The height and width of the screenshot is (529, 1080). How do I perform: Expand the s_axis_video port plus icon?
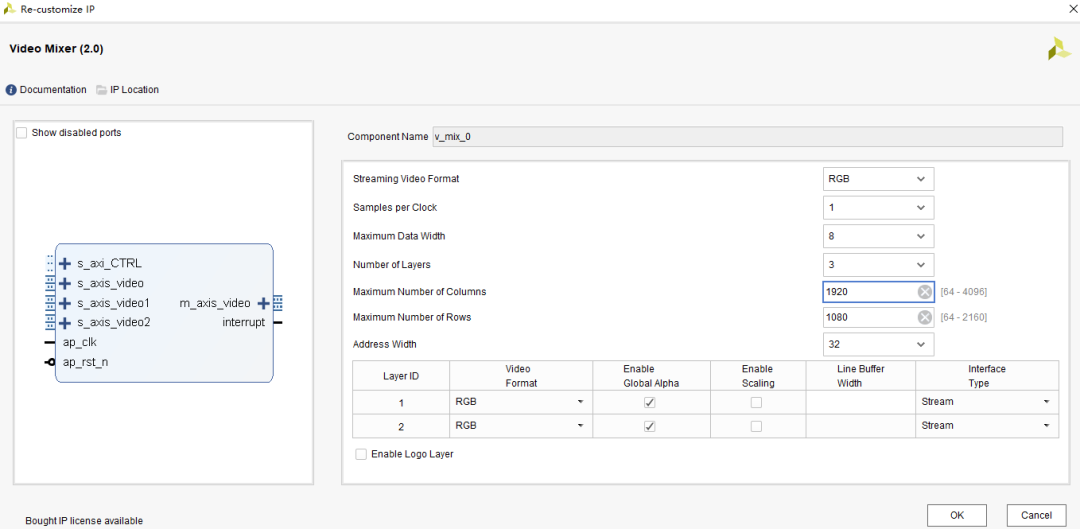[x=65, y=284]
